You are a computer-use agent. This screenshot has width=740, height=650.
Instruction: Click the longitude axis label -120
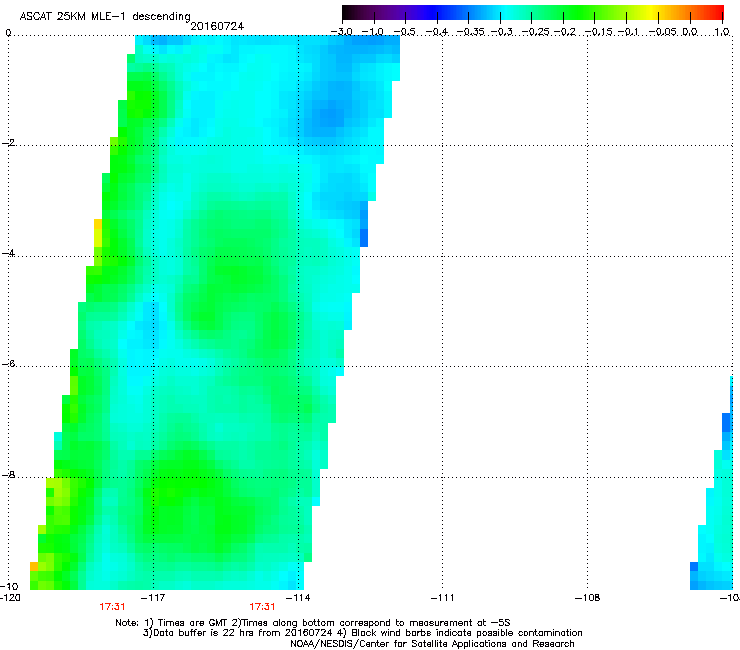coord(10,598)
